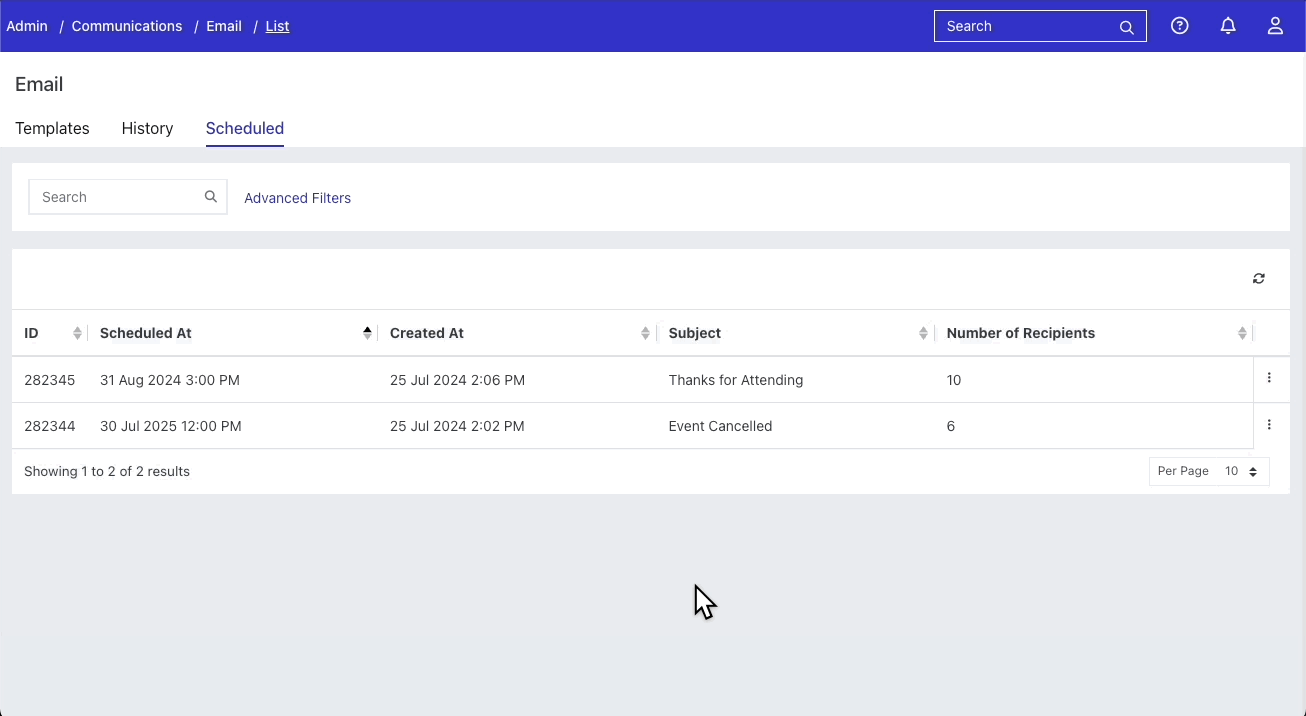Click scheduled date 31 Aug 2024 3:00 PM
1306x716 pixels.
coord(170,380)
